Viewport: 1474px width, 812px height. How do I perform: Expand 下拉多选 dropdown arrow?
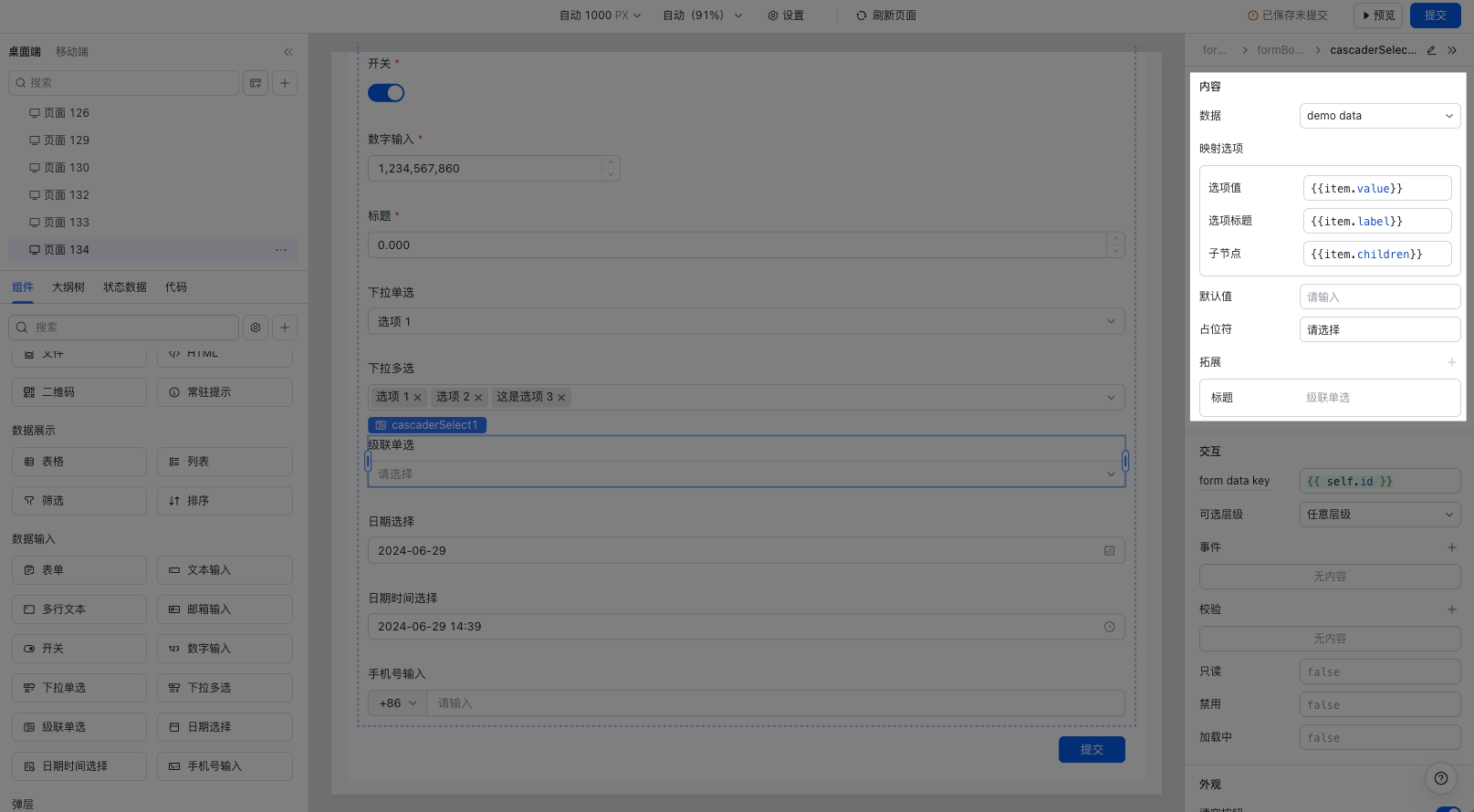[1111, 398]
